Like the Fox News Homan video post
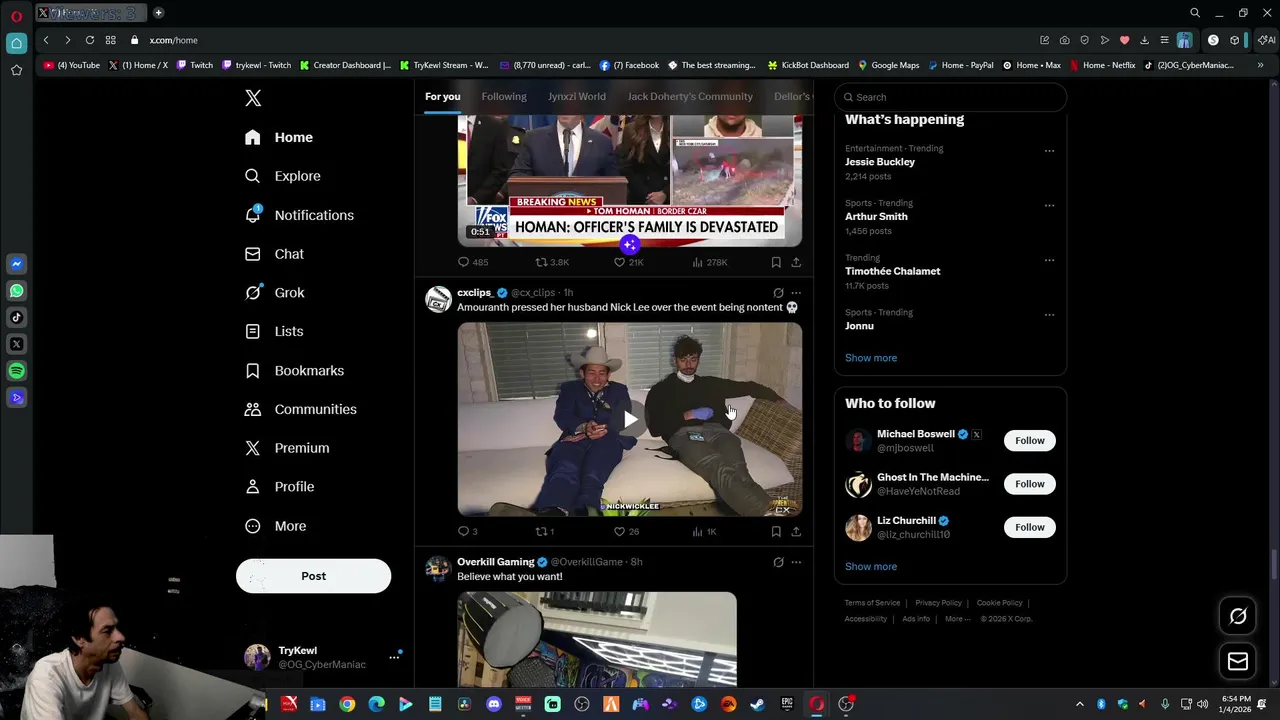This screenshot has height=720, width=1280. pyautogui.click(x=620, y=262)
